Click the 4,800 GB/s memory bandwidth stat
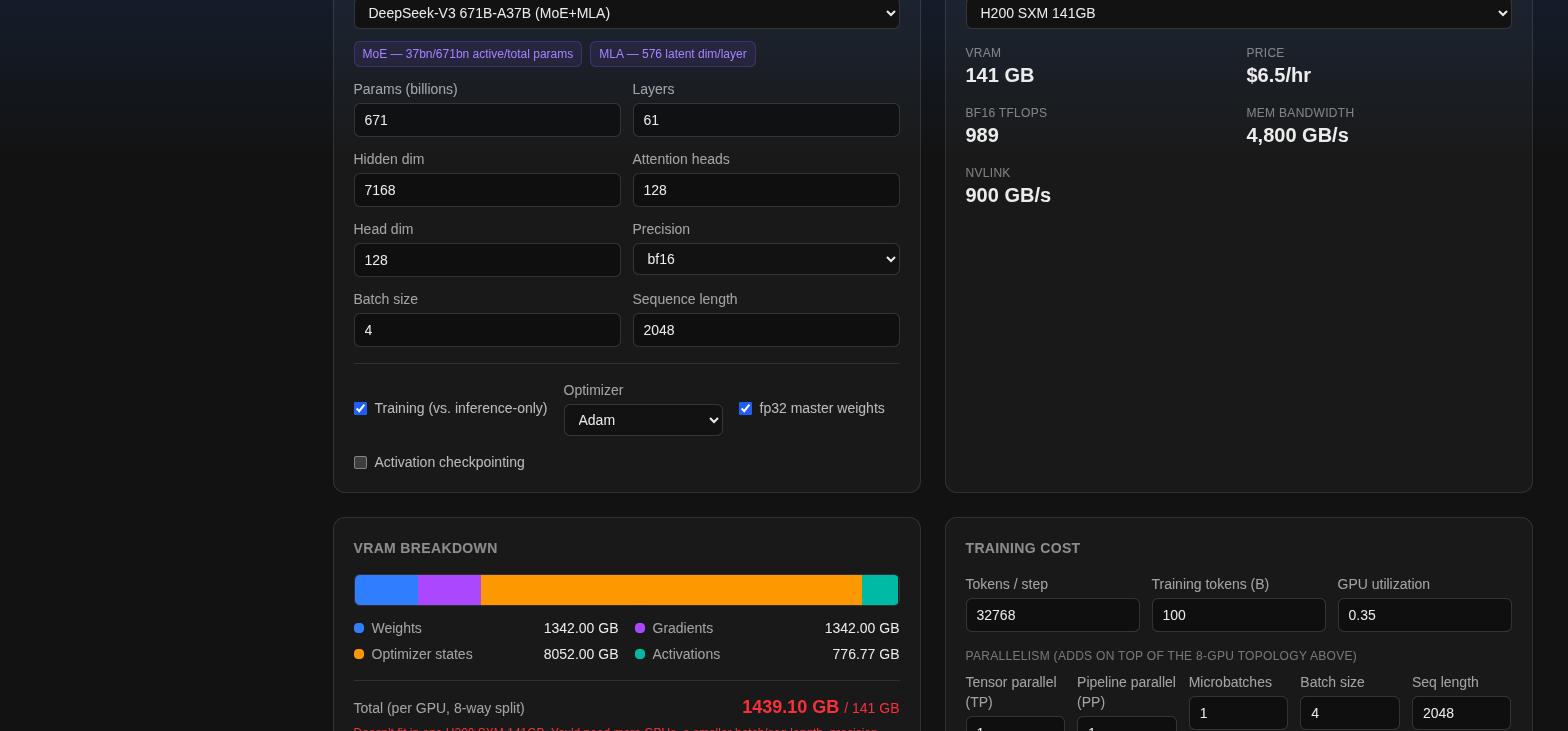This screenshot has width=1568, height=731. (x=1297, y=135)
